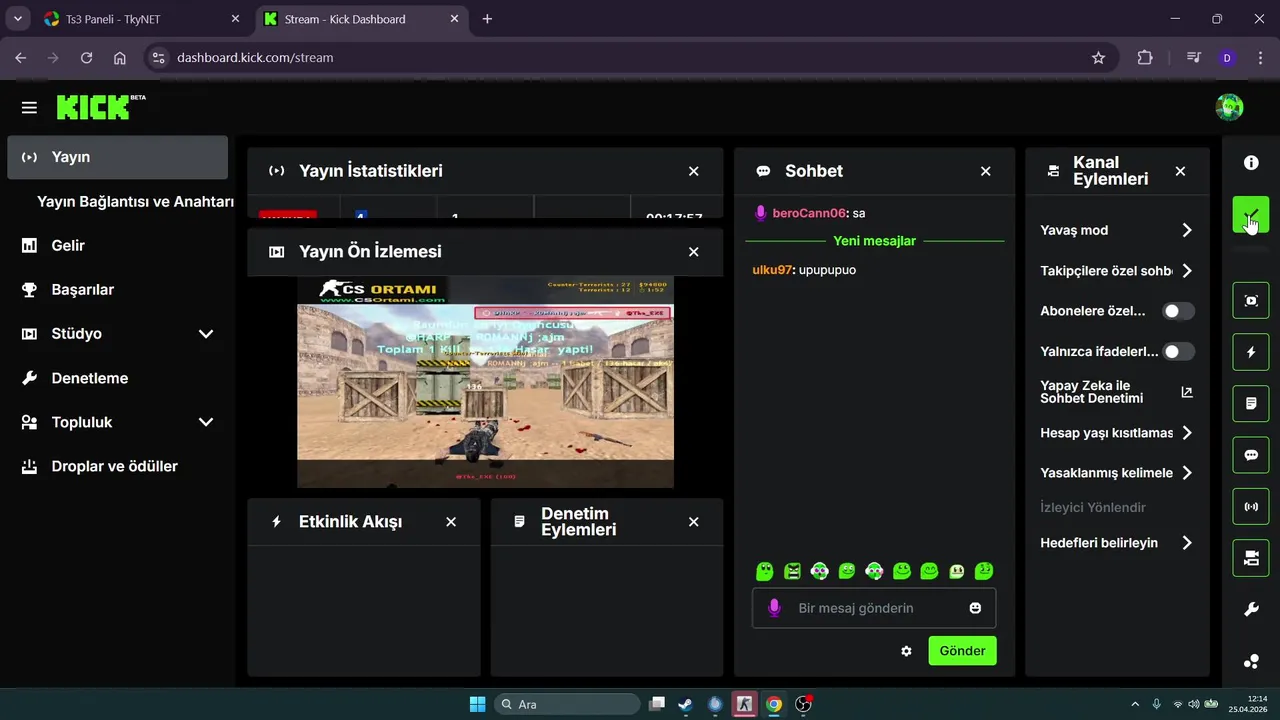Close the Sohbet panel
The image size is (1280, 720).
tap(986, 171)
